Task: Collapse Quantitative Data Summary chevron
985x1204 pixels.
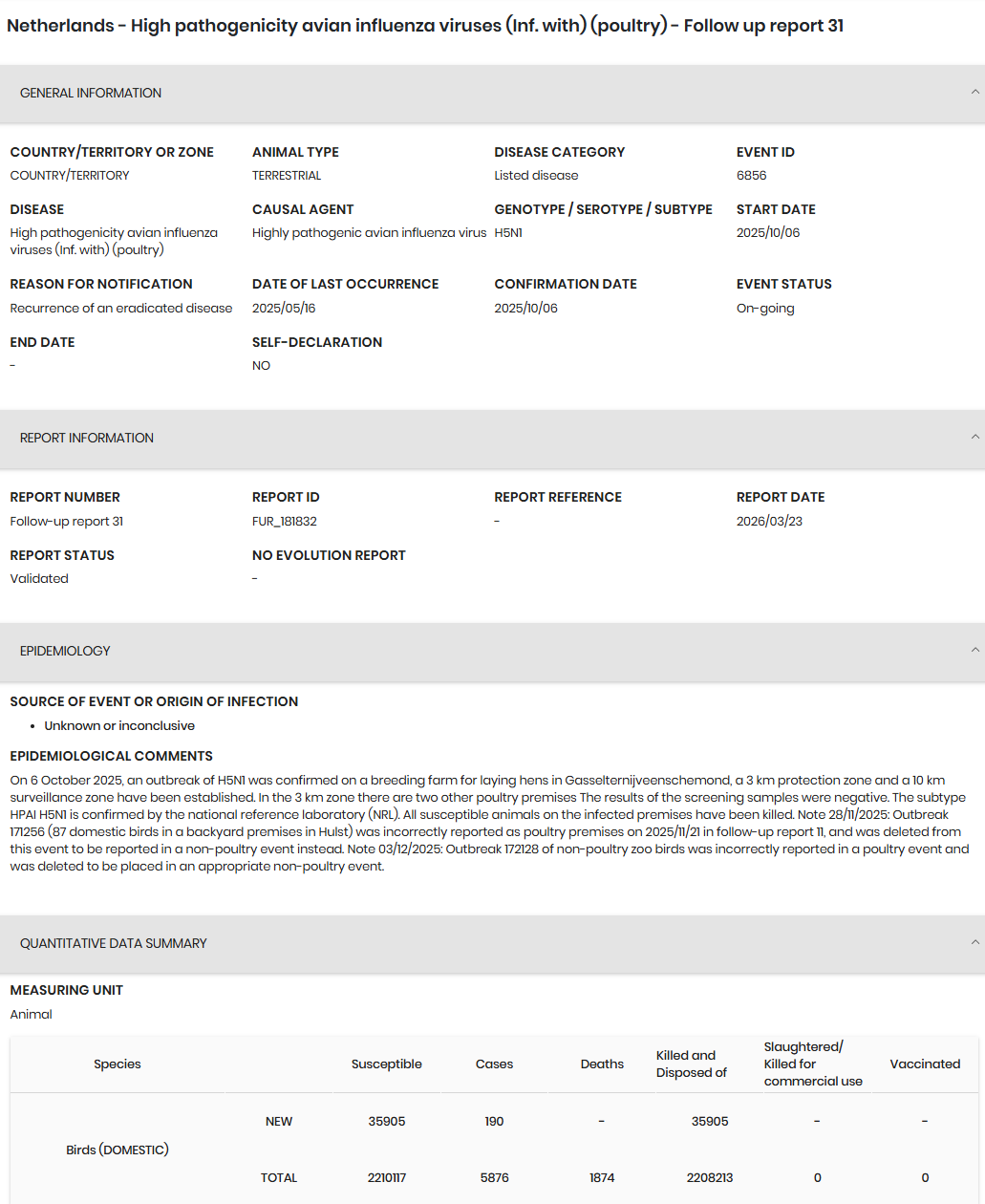Action: (x=974, y=943)
